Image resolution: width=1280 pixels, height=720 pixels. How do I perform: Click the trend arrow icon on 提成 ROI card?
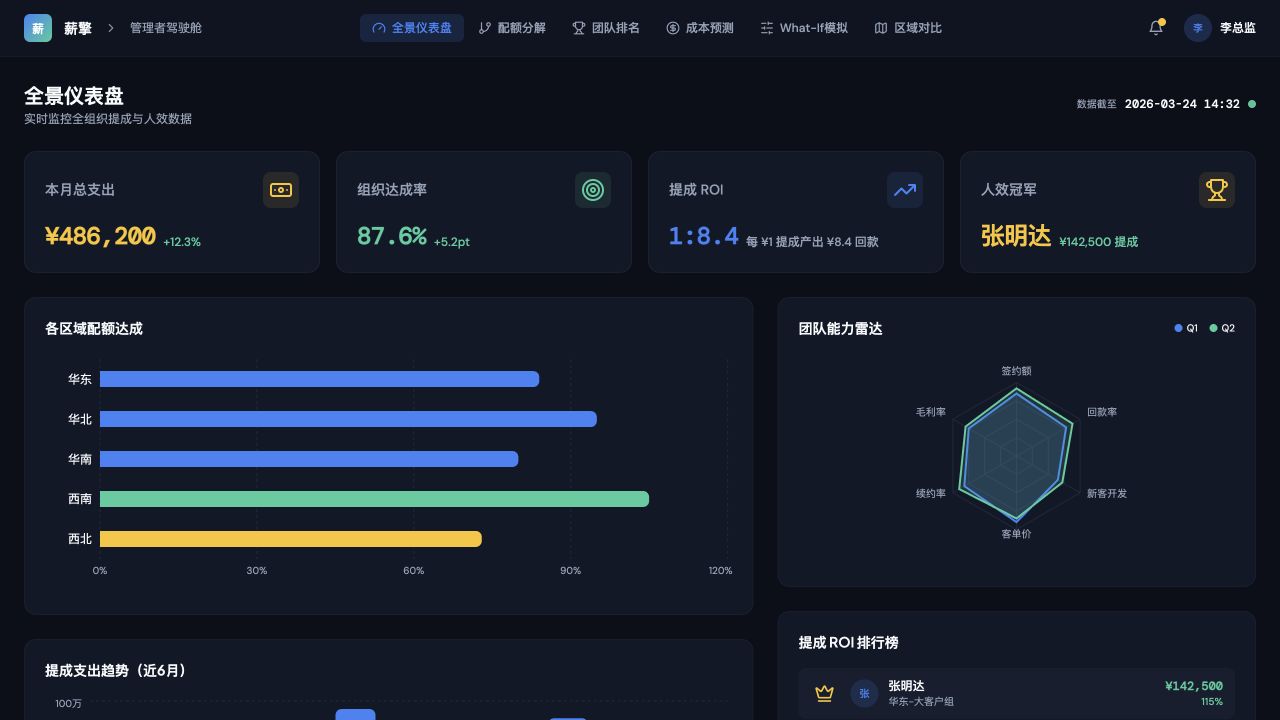tap(905, 190)
